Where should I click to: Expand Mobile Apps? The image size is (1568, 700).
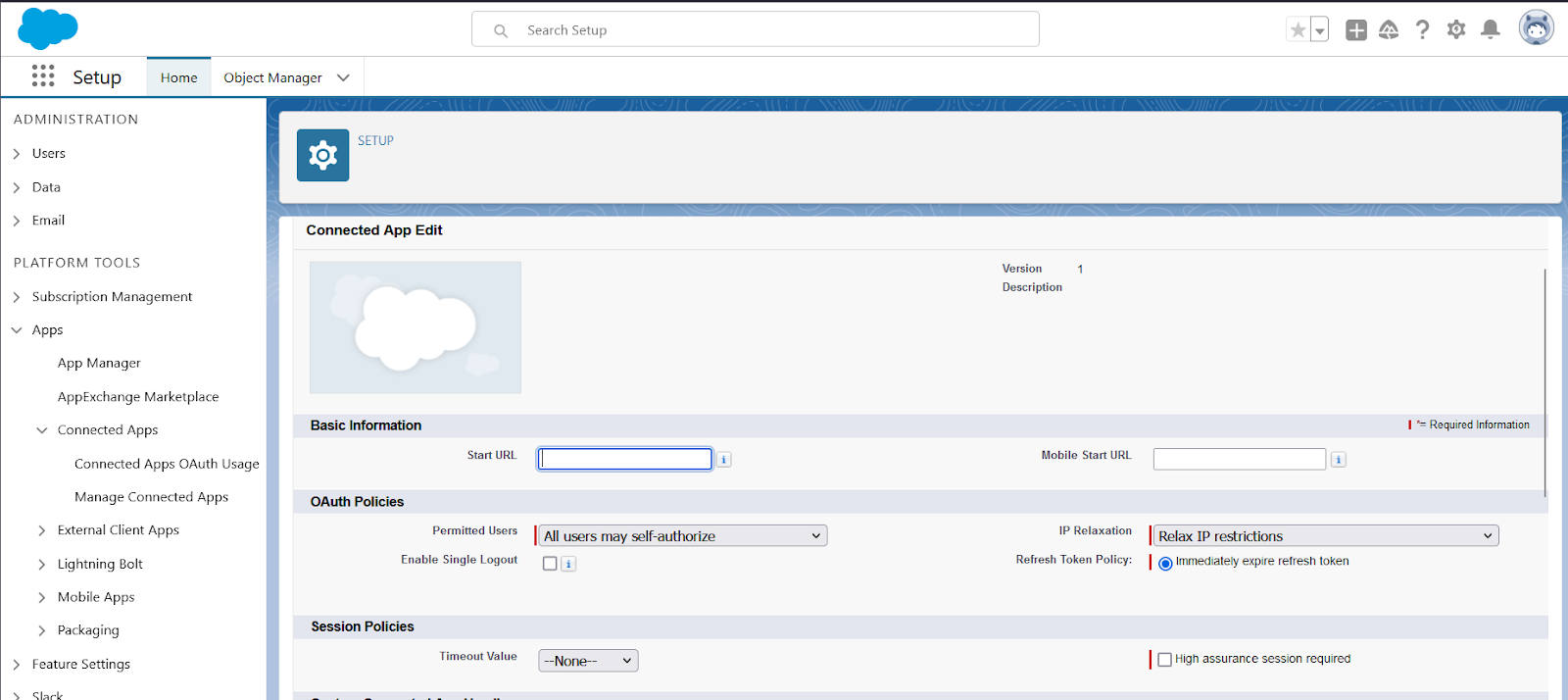tap(42, 597)
